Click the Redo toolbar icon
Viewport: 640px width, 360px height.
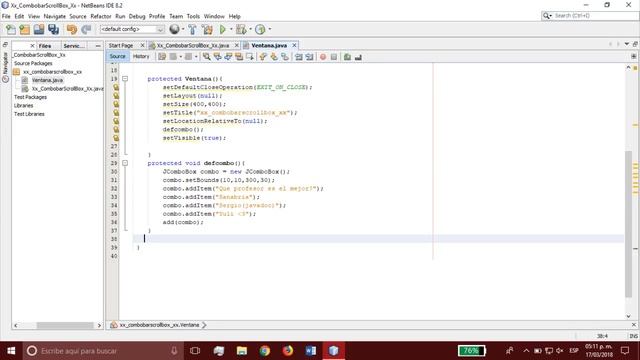[86, 29]
